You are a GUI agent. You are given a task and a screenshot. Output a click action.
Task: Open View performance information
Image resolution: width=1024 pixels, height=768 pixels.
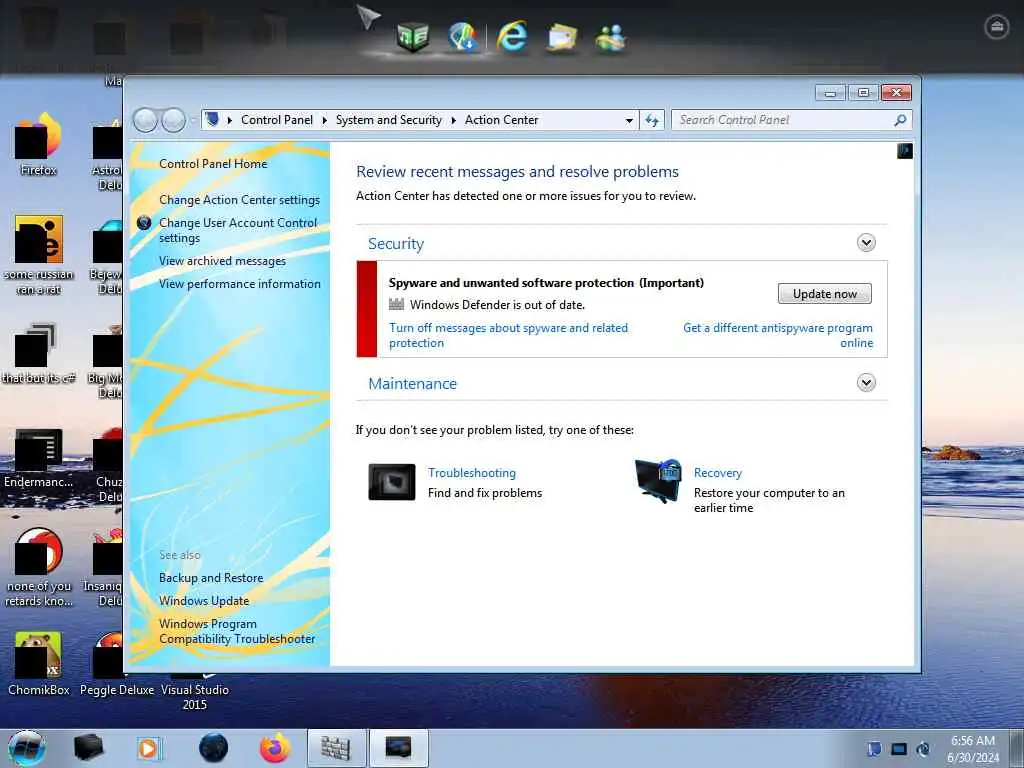(x=240, y=284)
